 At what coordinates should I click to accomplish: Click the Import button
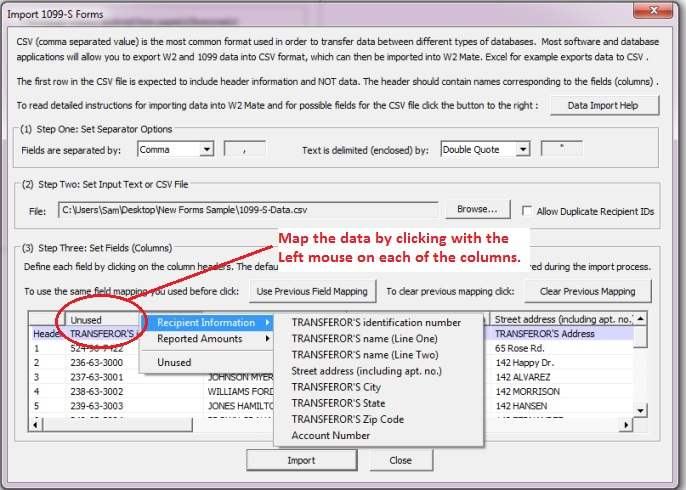(301, 460)
